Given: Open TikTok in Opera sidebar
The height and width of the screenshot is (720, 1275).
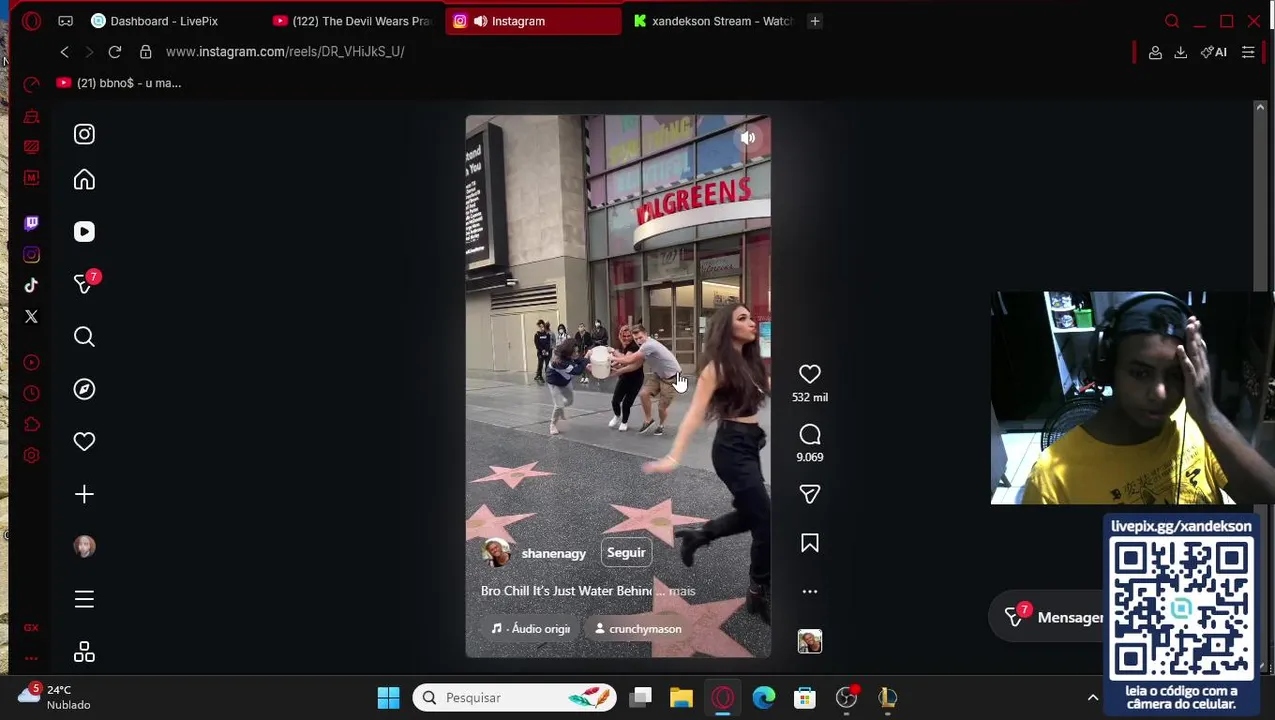Looking at the screenshot, I should click(x=31, y=286).
